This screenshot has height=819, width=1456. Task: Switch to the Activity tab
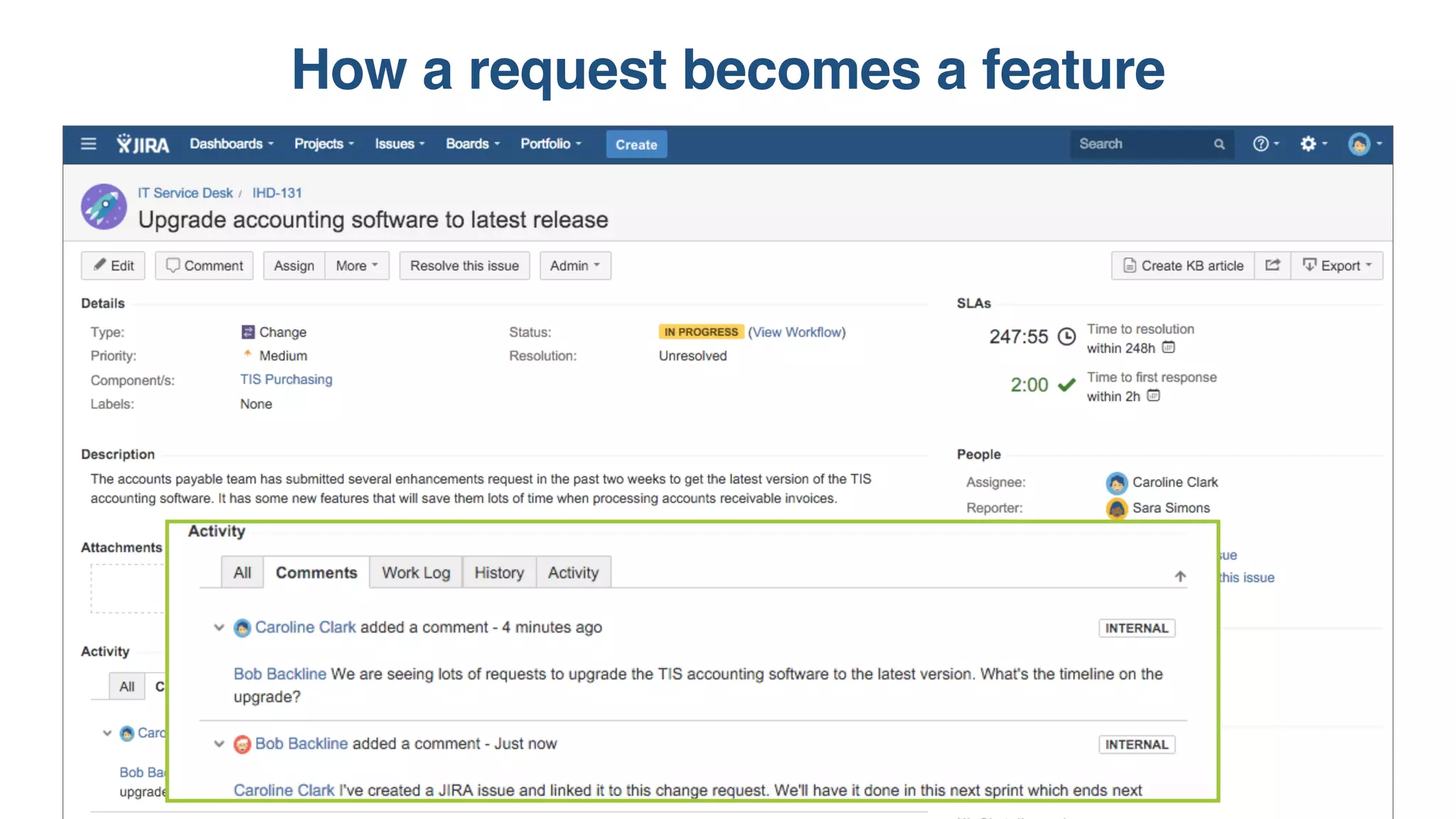[573, 572]
